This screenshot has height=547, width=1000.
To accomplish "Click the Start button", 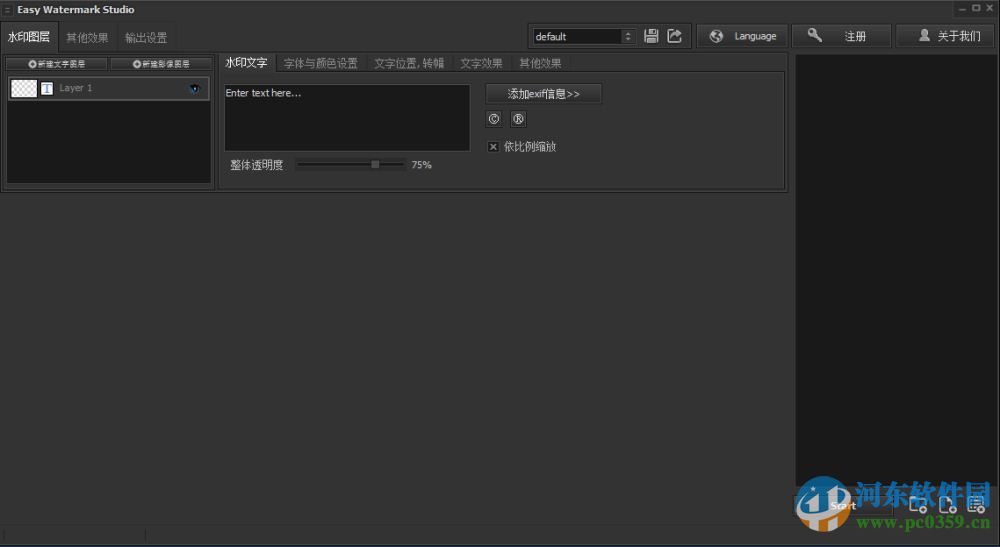I will 843,506.
